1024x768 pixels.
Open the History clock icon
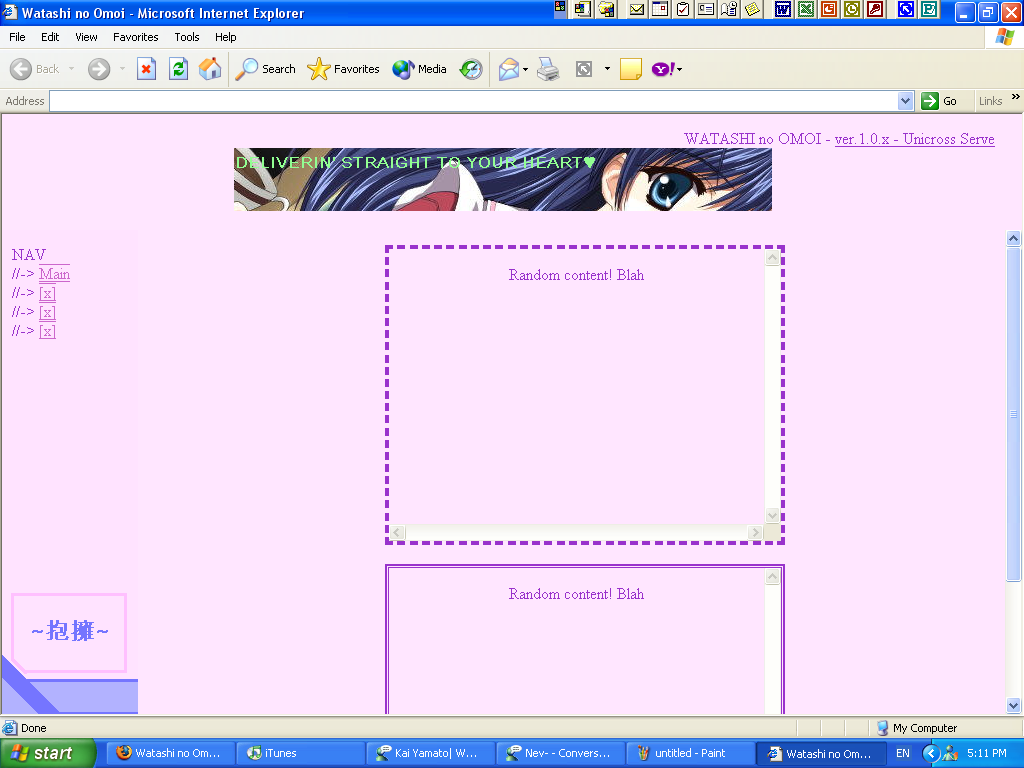471,69
